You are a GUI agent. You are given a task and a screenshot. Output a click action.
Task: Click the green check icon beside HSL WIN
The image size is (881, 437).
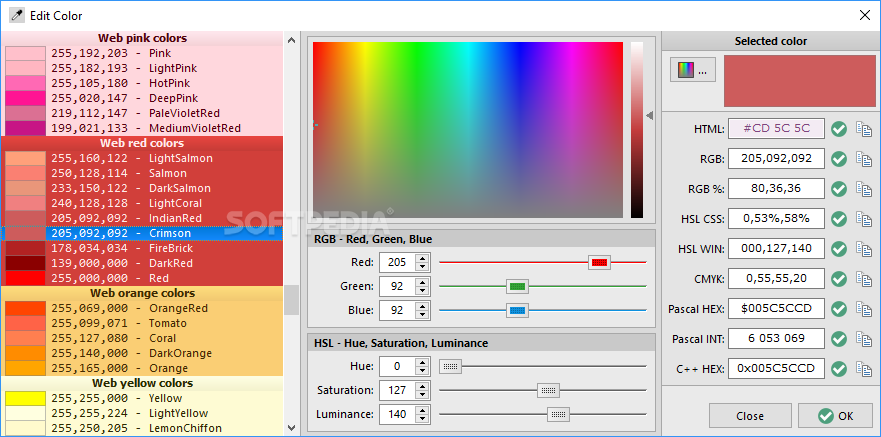click(x=839, y=249)
